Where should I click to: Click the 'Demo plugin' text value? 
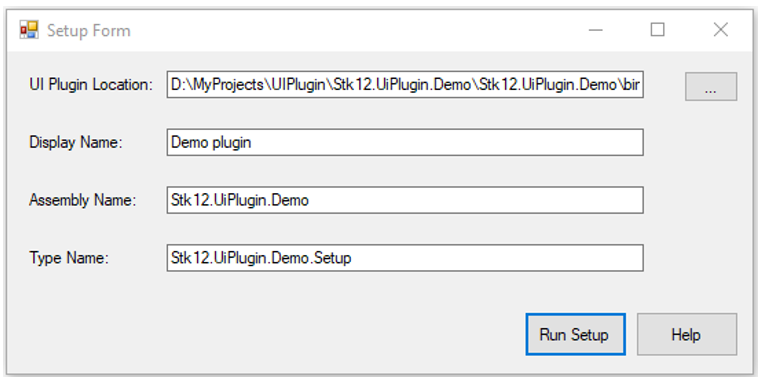211,142
